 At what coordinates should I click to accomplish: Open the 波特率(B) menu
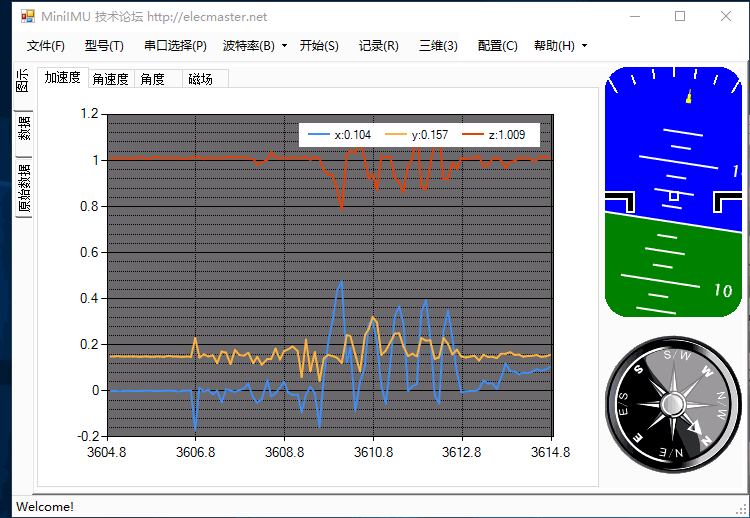click(x=249, y=46)
